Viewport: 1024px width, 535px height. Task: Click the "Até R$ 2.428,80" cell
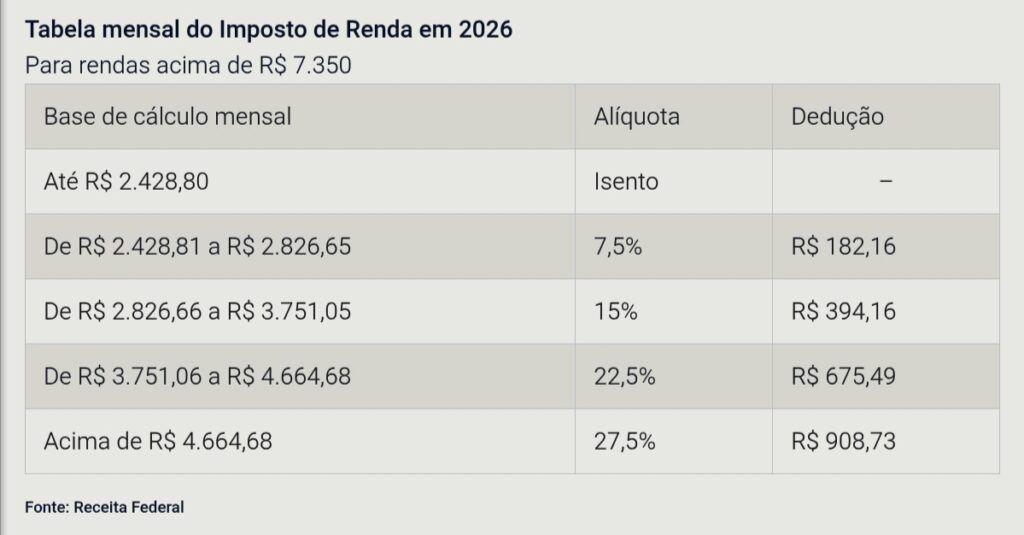[126, 181]
